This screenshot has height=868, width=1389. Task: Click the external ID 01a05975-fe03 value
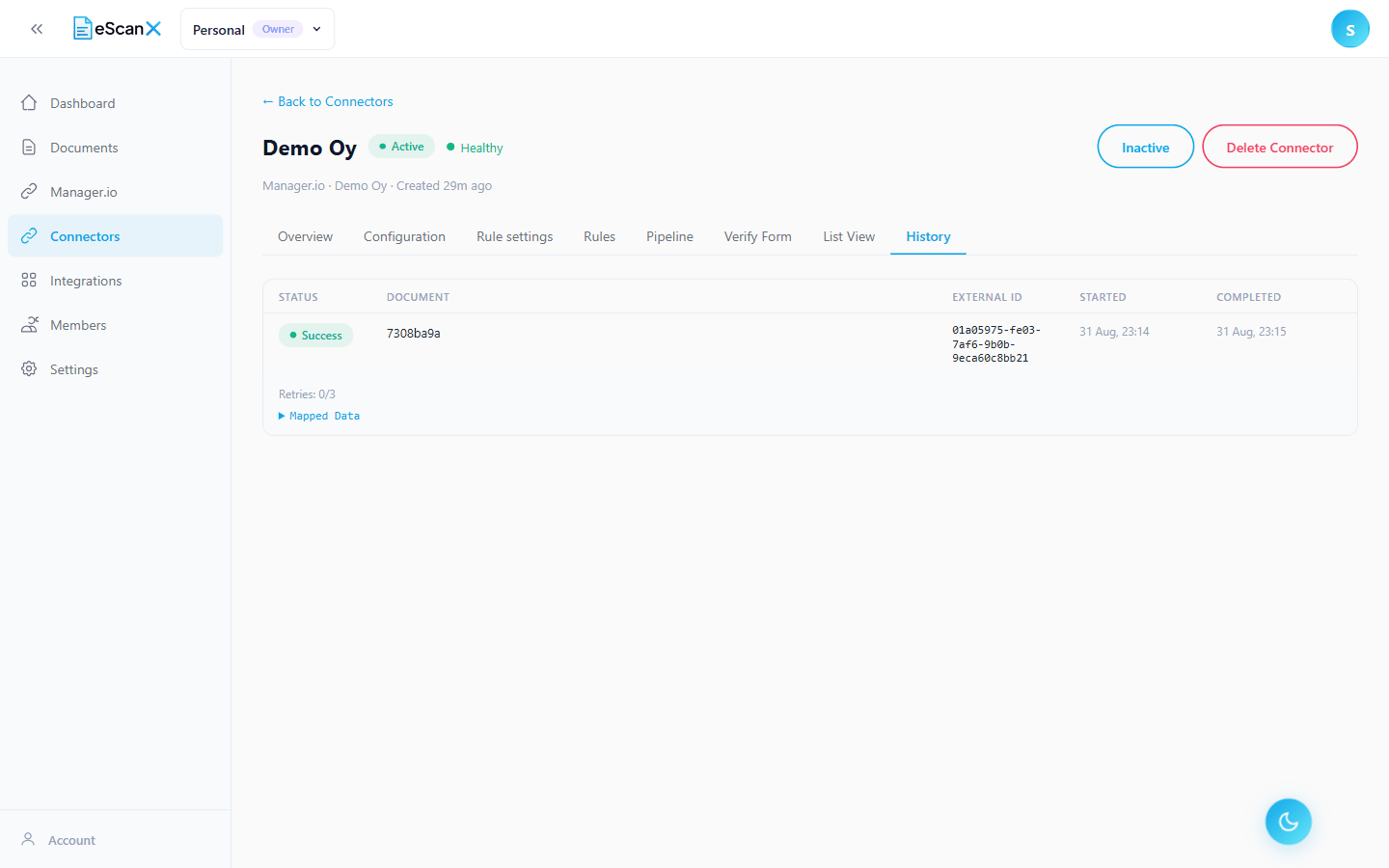[996, 344]
